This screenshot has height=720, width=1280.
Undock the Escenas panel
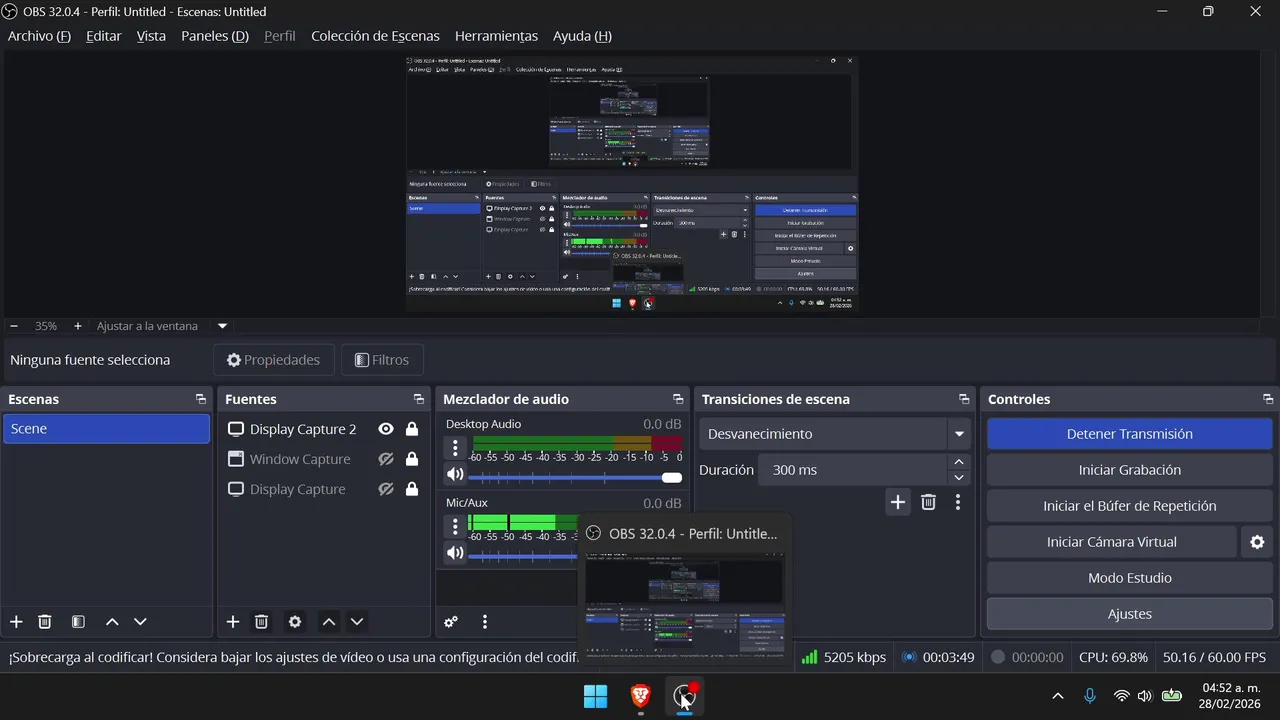(x=201, y=399)
